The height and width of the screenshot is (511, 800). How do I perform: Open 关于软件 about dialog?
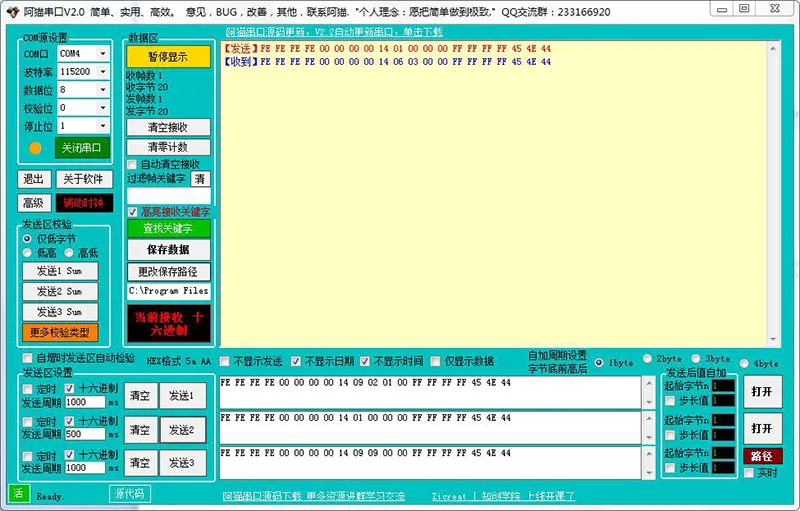(83, 179)
